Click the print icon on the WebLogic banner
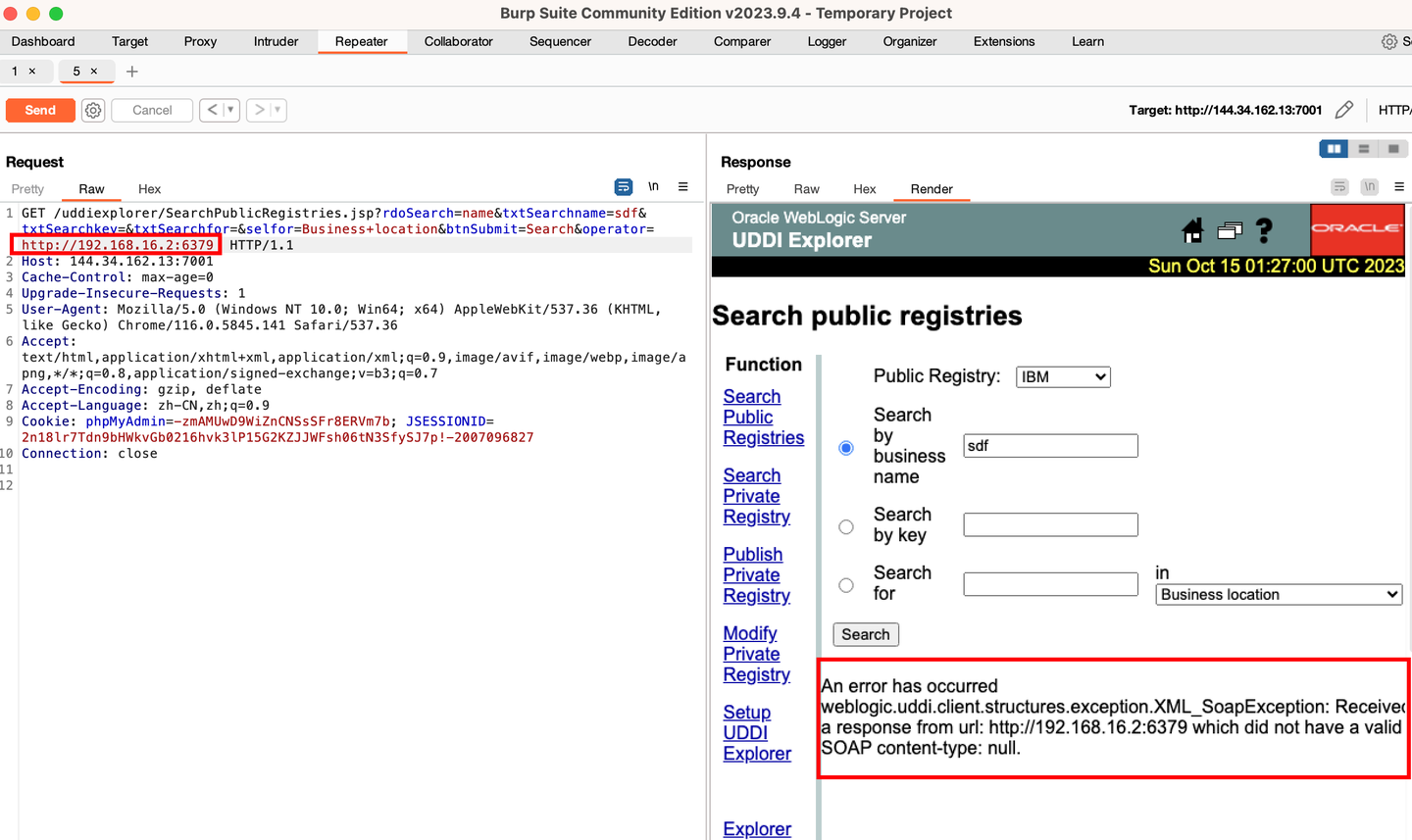This screenshot has height=840, width=1412. [x=1229, y=230]
